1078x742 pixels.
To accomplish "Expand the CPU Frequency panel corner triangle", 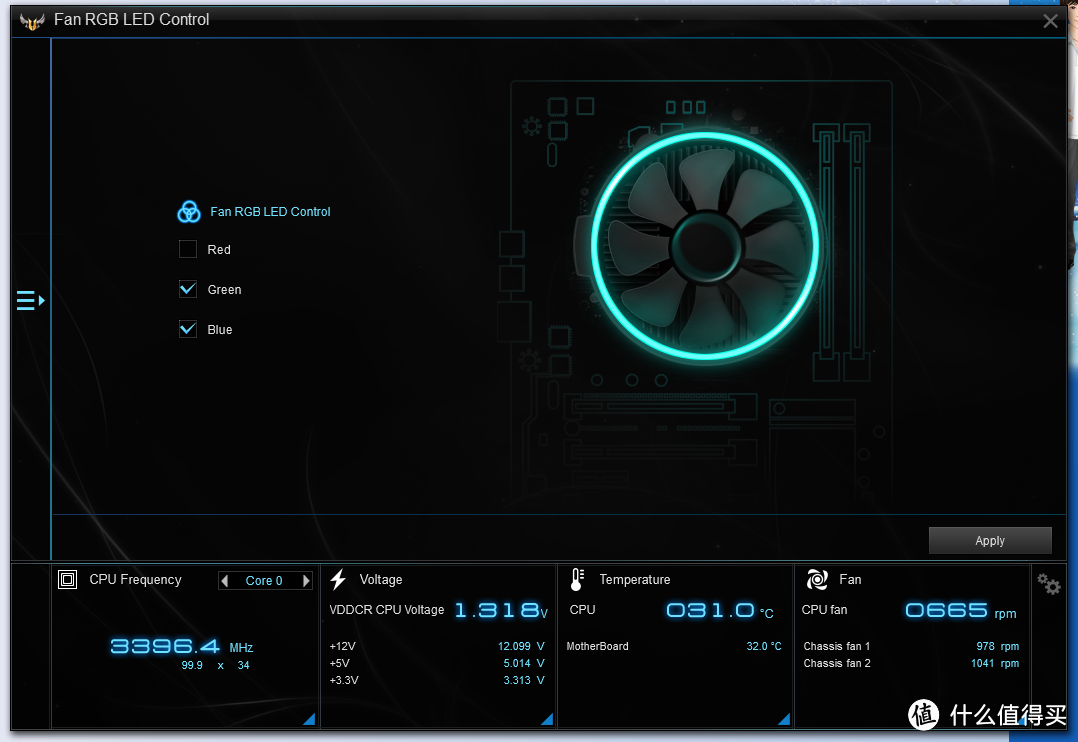I will (x=309, y=719).
